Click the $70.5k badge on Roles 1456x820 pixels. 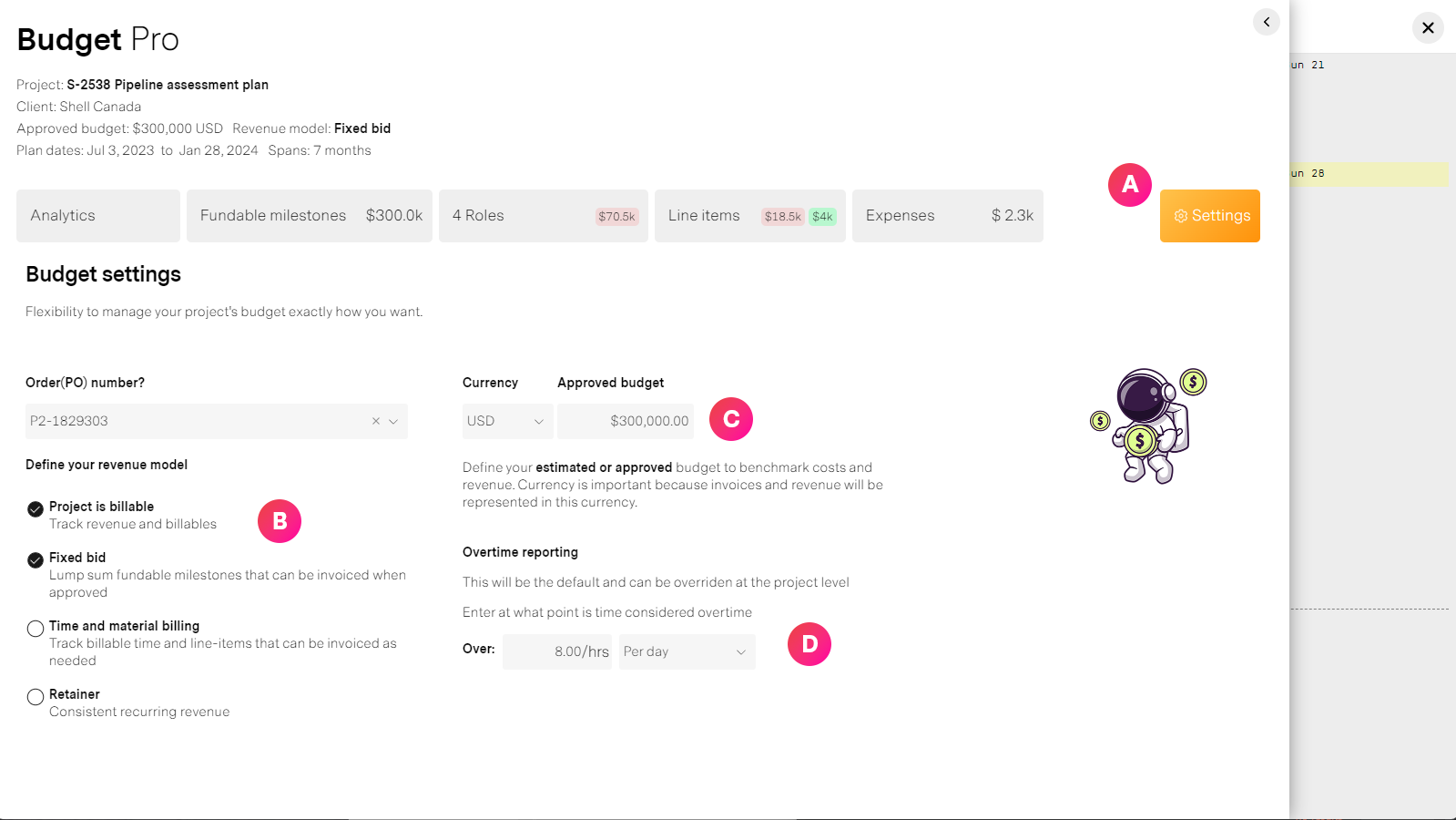point(616,216)
